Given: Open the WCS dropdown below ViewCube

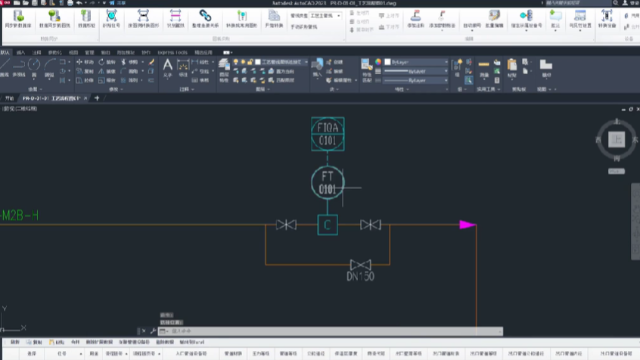Looking at the screenshot, I should coord(616,171).
